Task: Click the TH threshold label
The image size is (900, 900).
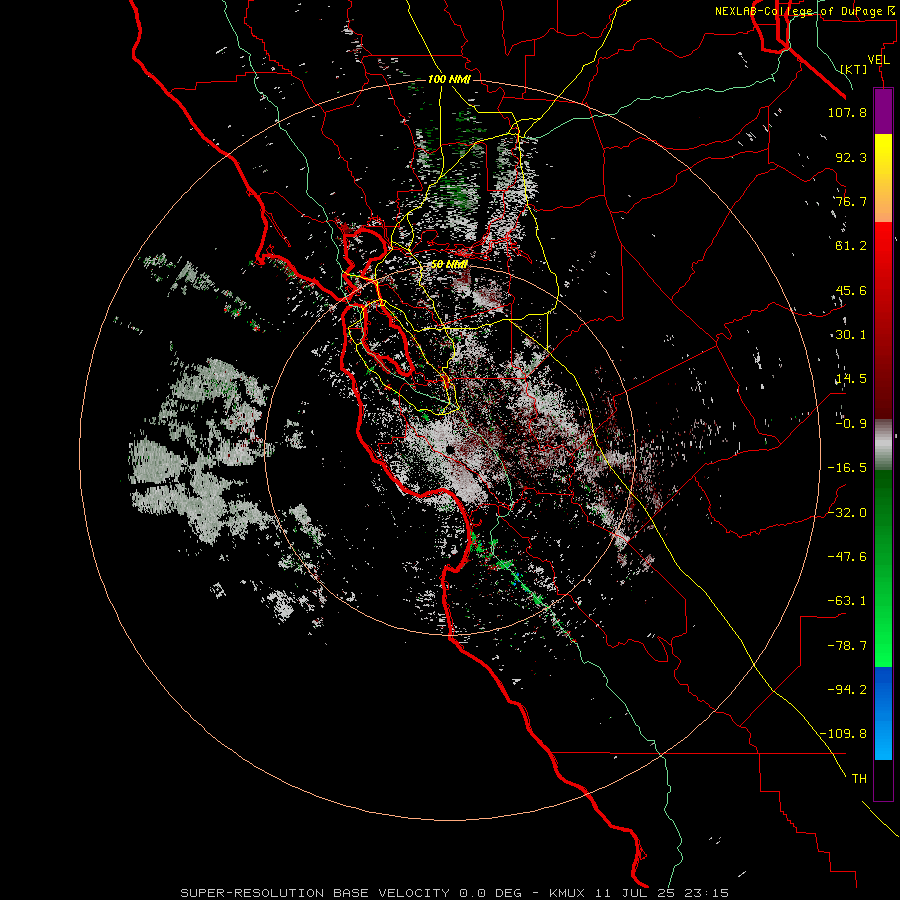Action: point(859,779)
